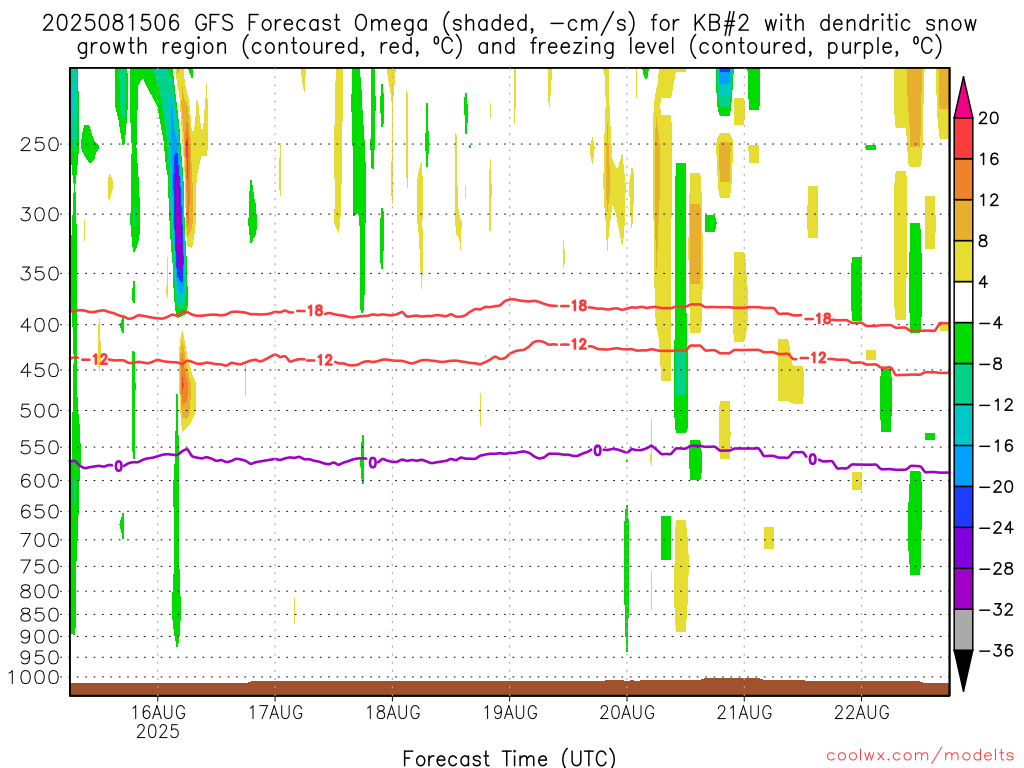Click the cyan -12-to-−16 colorbar swatch

coord(963,425)
